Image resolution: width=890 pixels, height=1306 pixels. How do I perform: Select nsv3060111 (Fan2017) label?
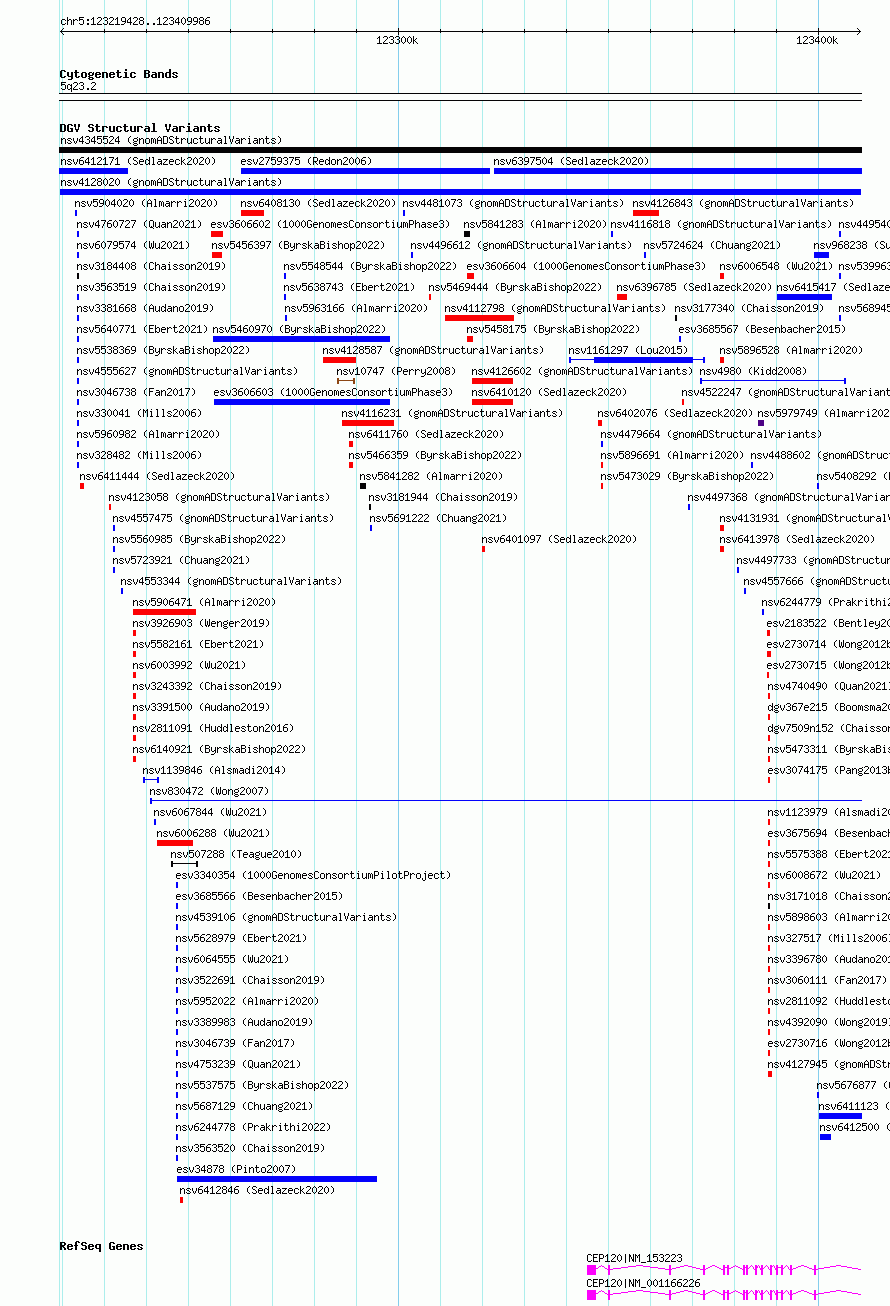click(x=827, y=980)
